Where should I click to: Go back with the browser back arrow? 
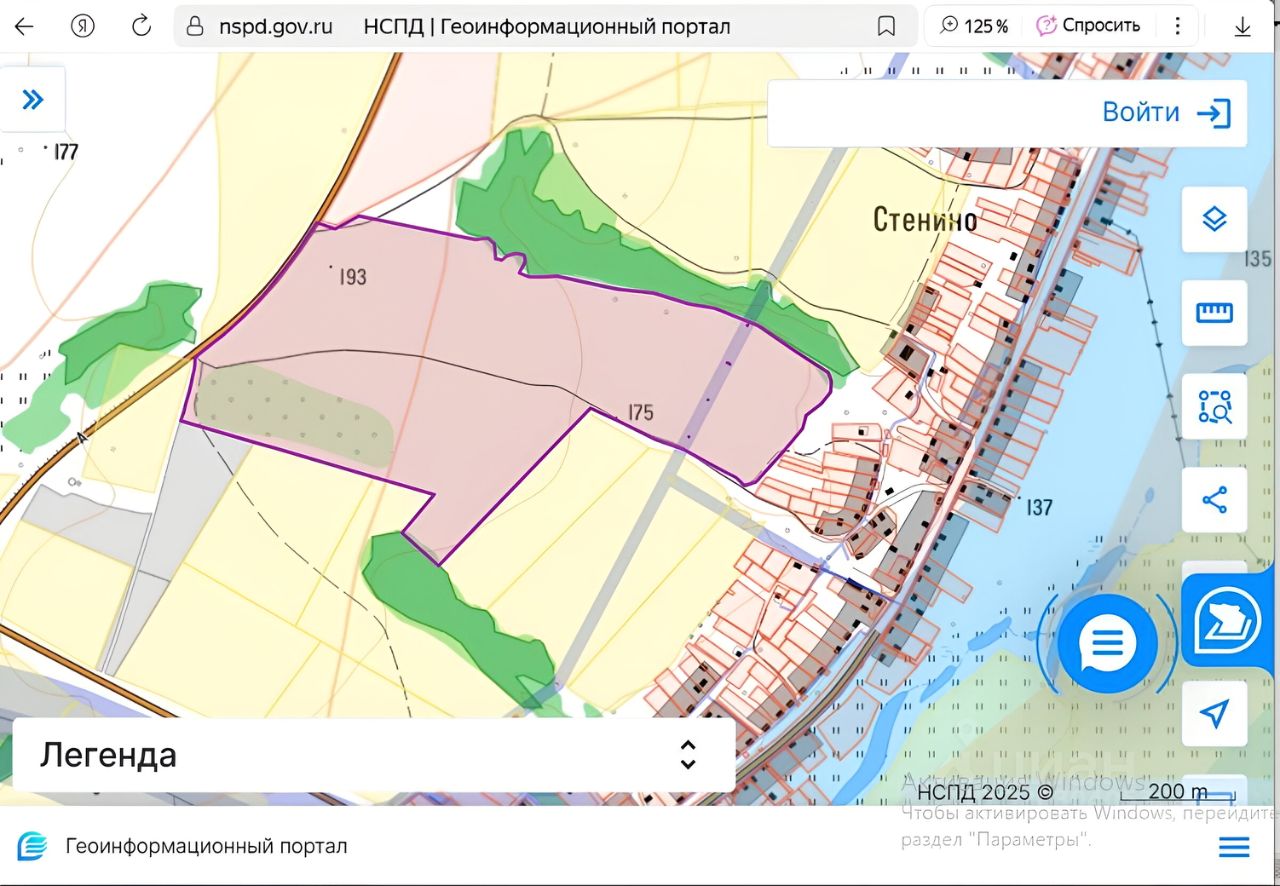(x=24, y=26)
